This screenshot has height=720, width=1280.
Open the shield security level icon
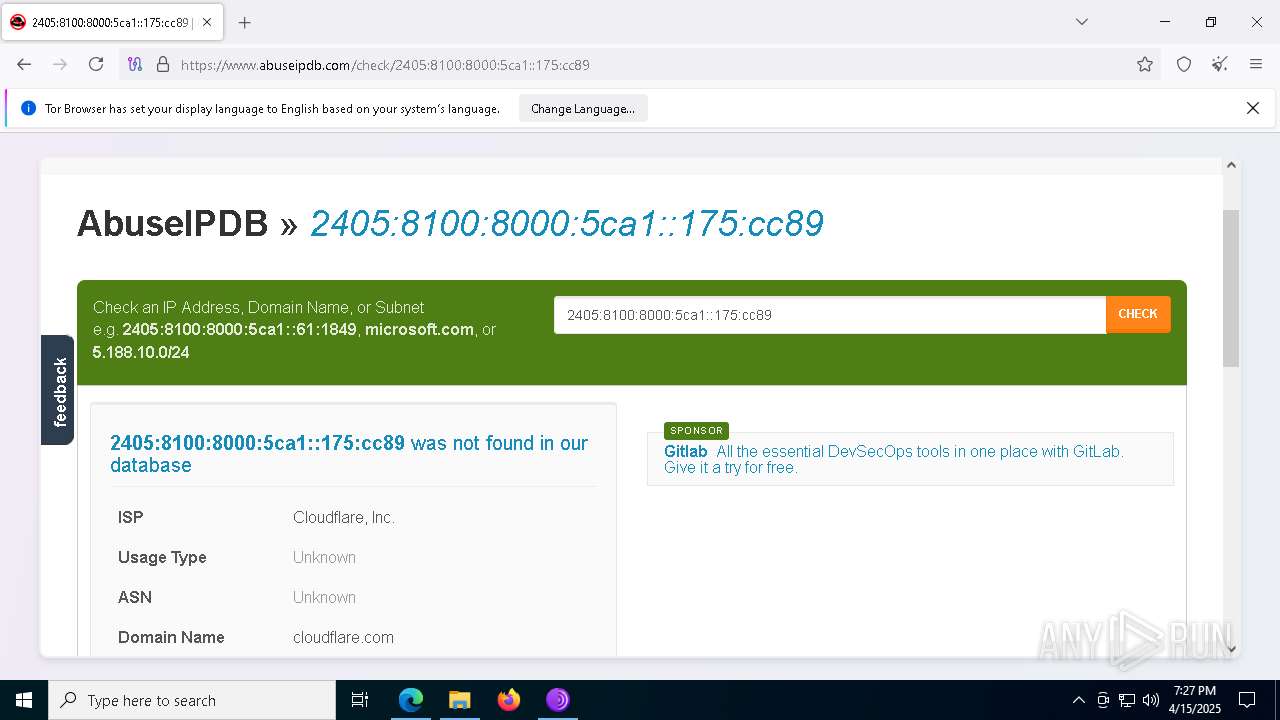pyautogui.click(x=1184, y=64)
